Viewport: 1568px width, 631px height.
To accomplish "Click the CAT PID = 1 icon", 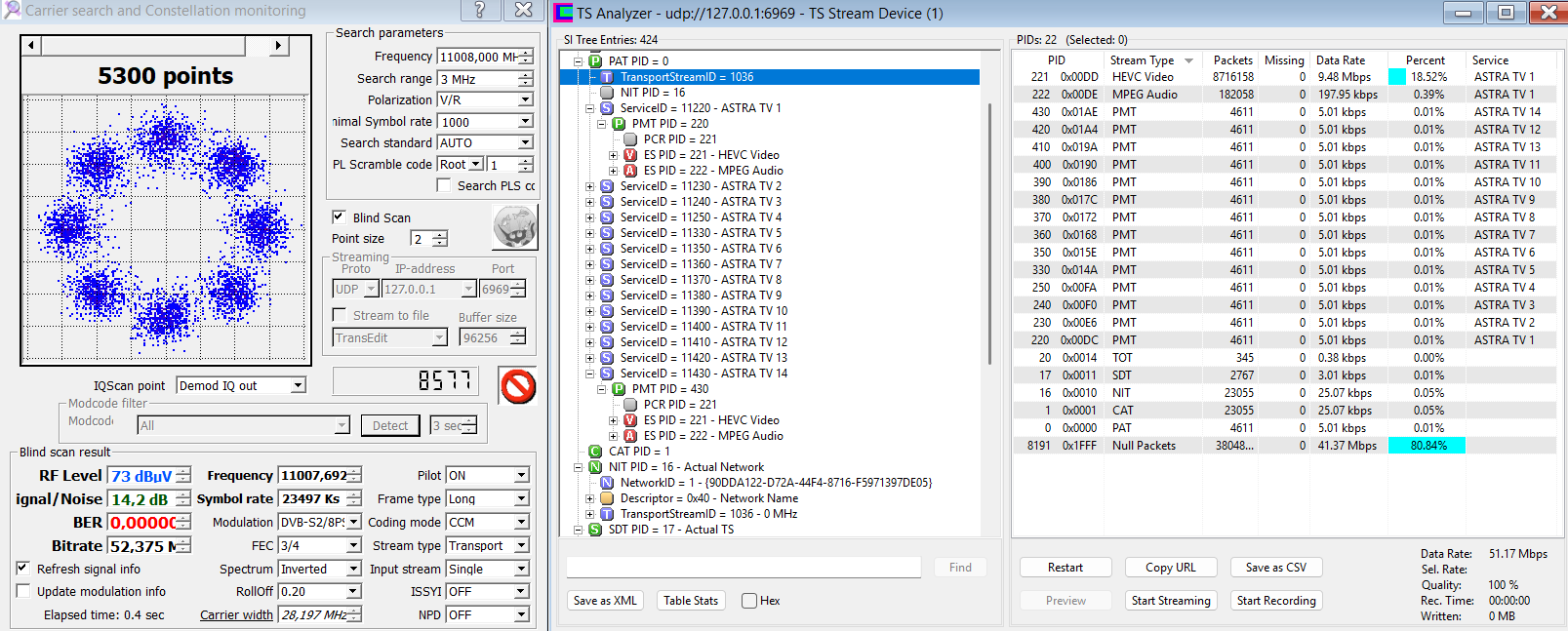I will click(595, 452).
